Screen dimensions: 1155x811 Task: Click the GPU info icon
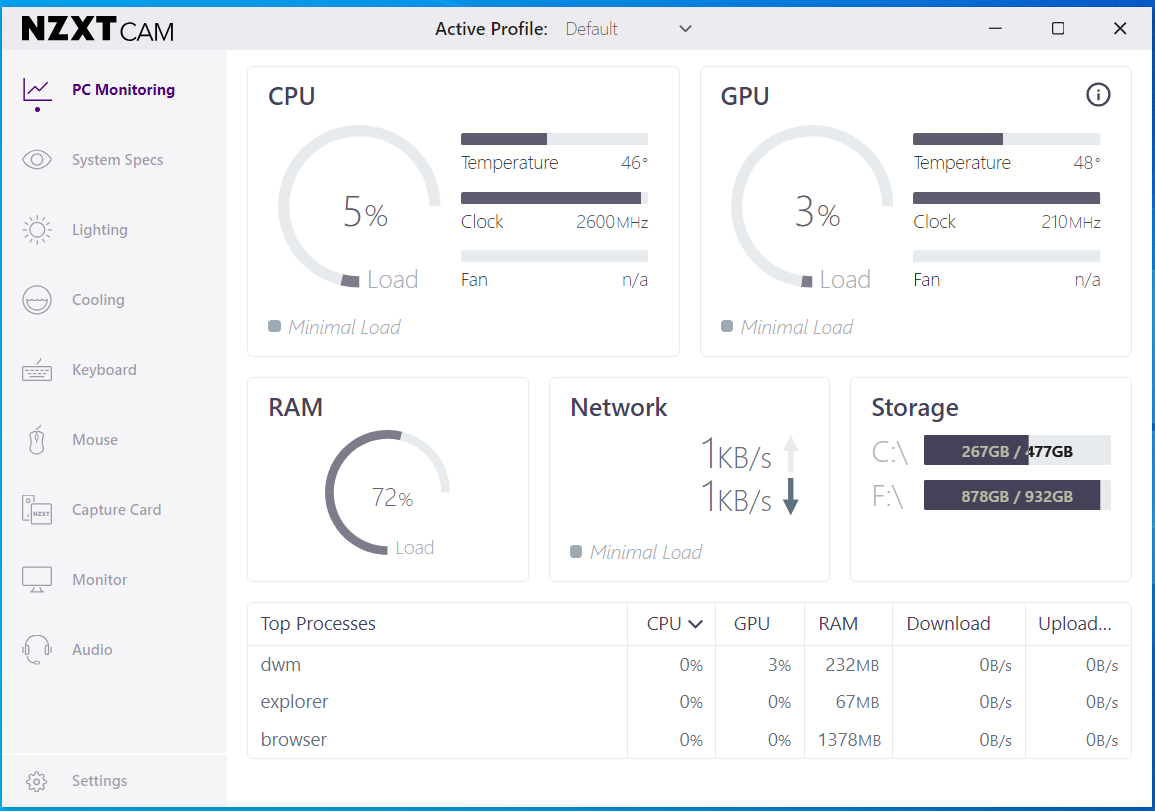[x=1098, y=95]
